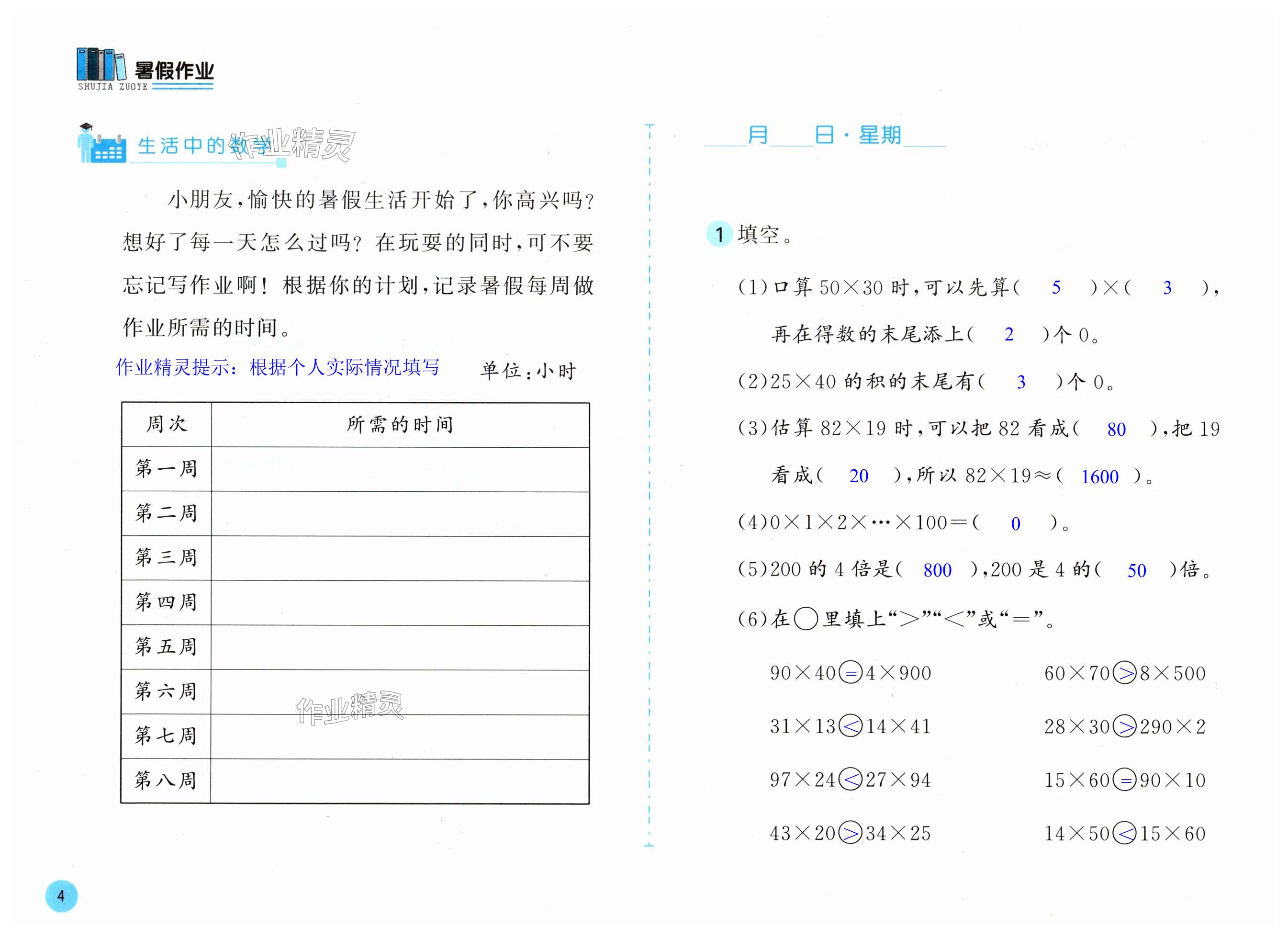Click the circled number 1 before 填空
Screen dimensions: 1288x940
tap(719, 234)
